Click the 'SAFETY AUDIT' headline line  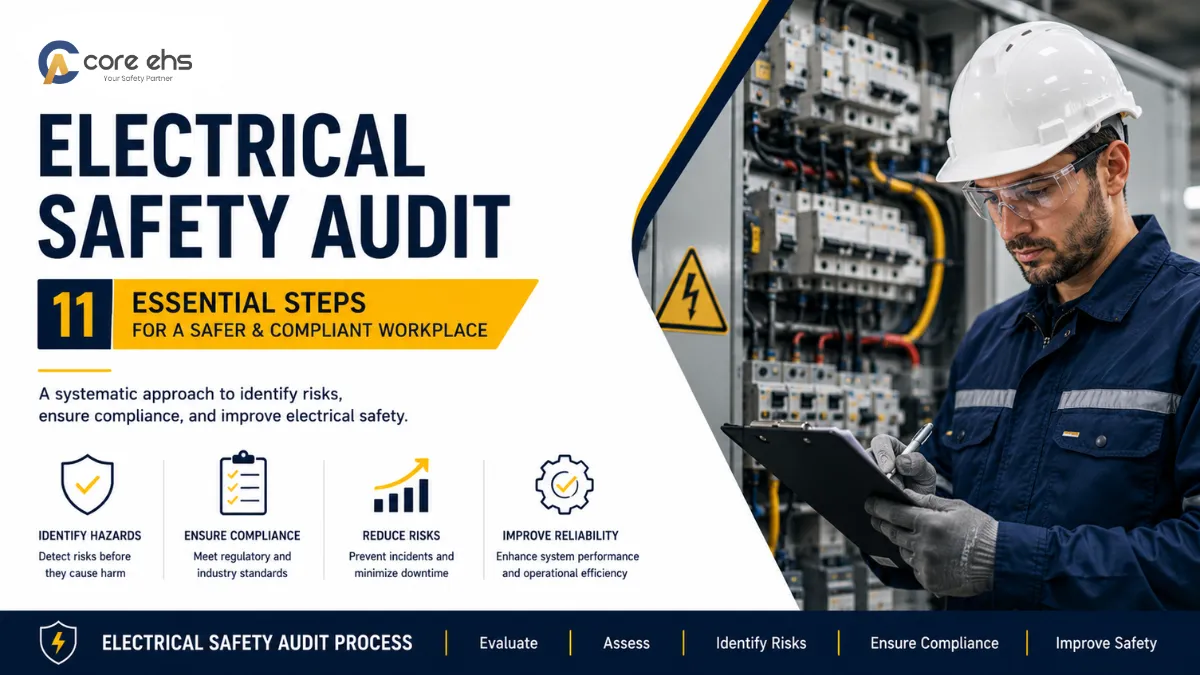pyautogui.click(x=274, y=227)
